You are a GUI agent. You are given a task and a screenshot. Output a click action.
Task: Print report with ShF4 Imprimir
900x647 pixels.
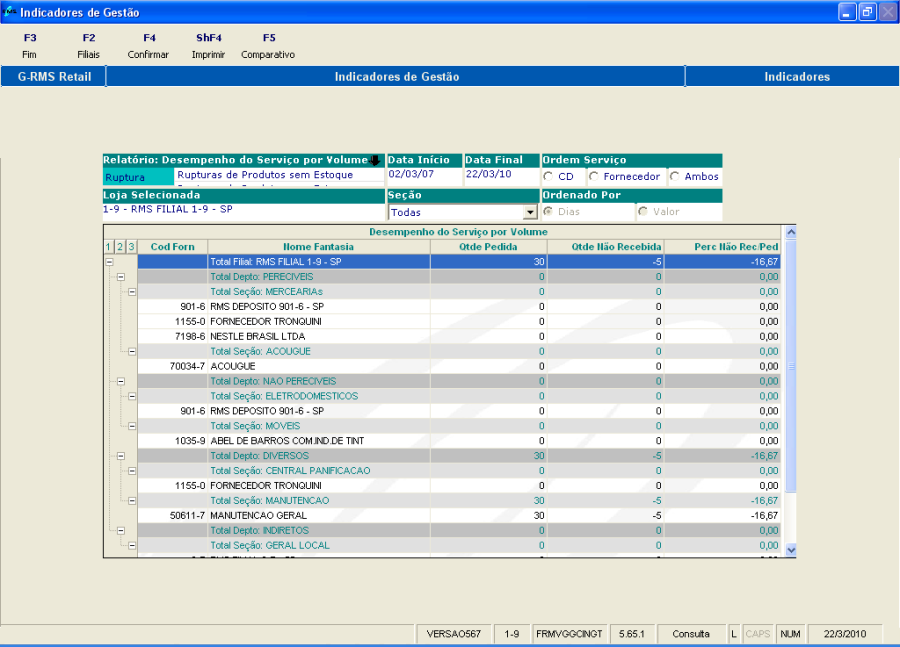click(x=208, y=46)
